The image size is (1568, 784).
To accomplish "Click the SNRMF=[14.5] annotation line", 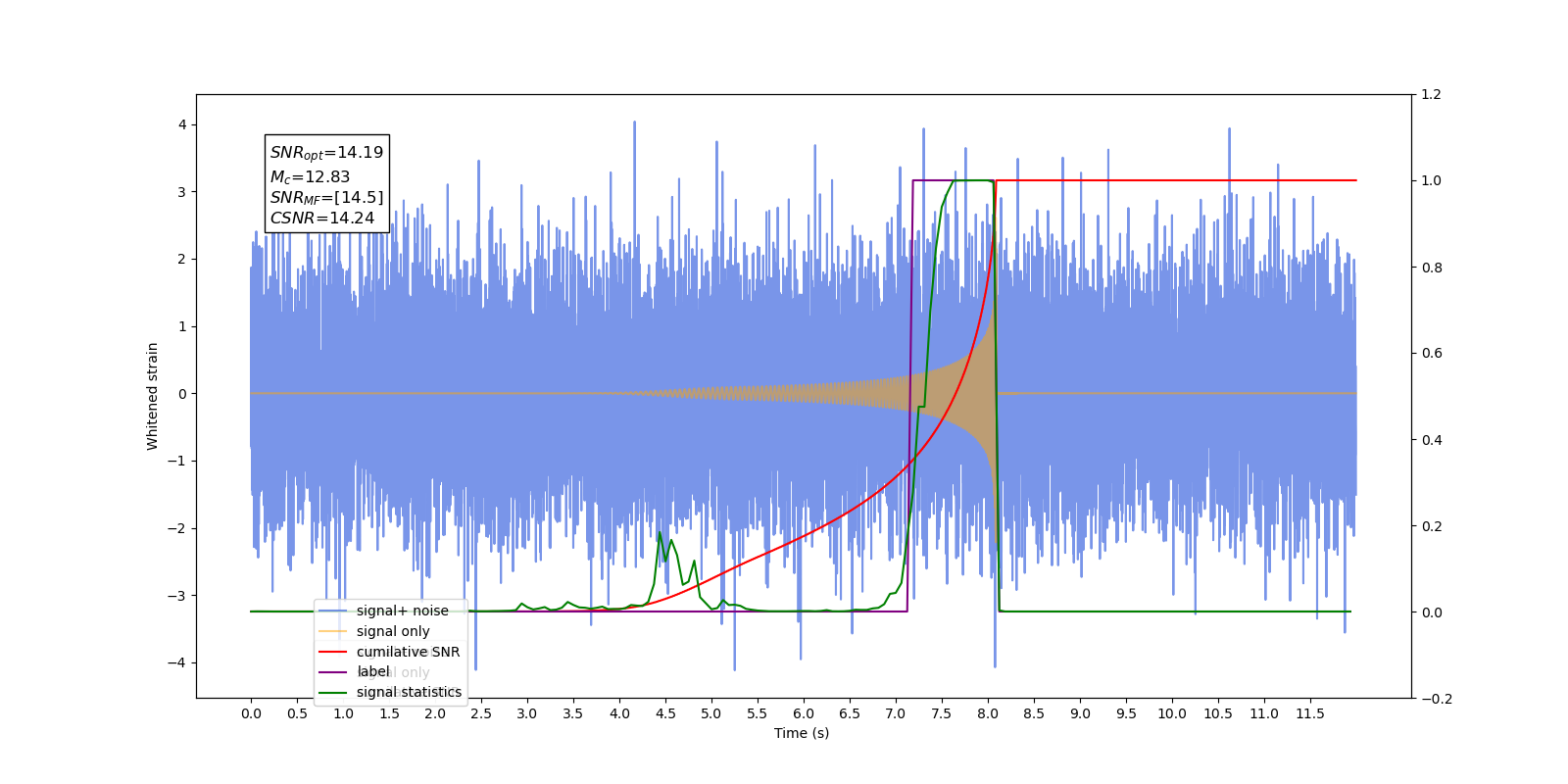I will click(x=326, y=198).
